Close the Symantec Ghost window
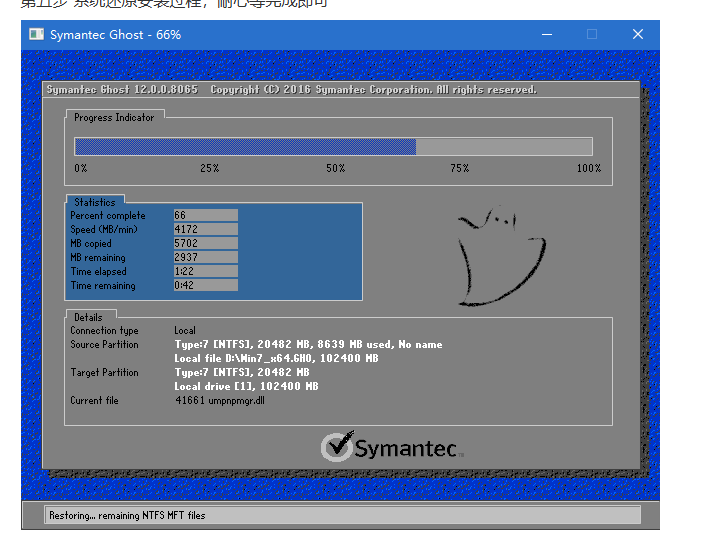This screenshot has height=546, width=724. 638,35
